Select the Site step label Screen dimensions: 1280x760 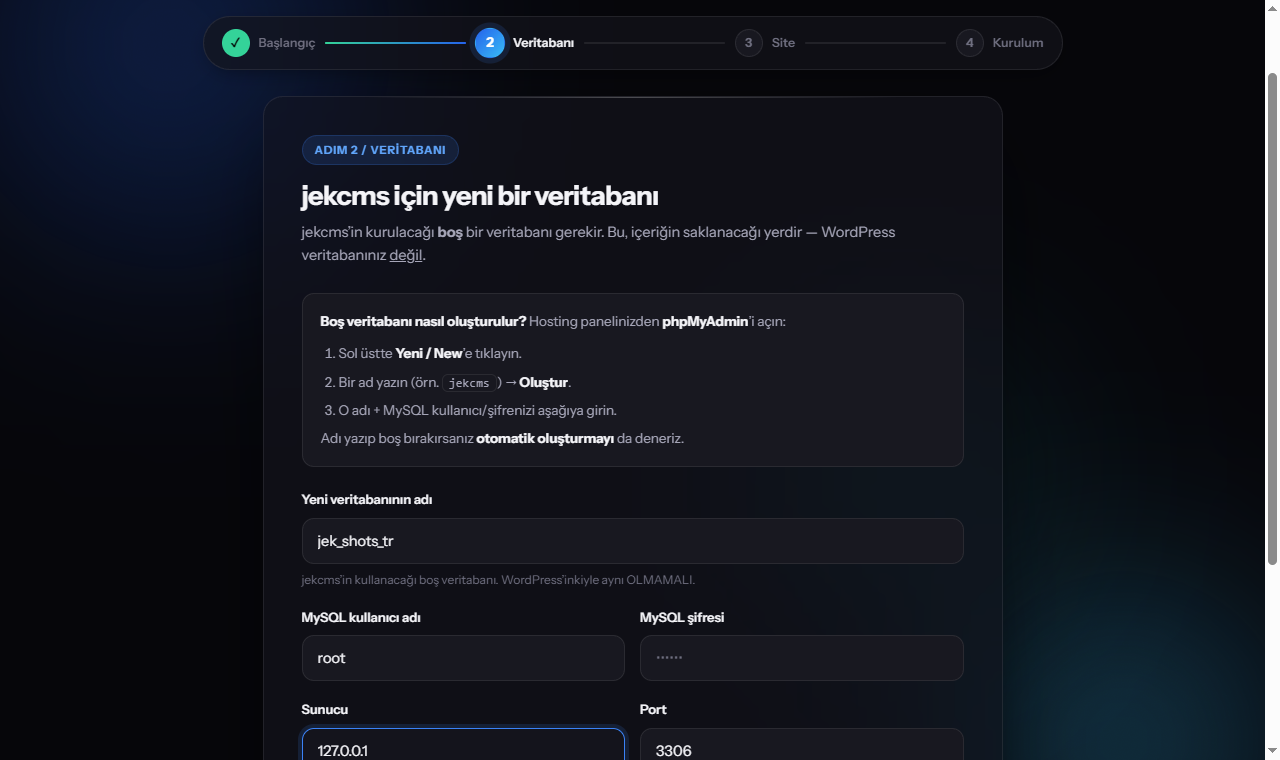coord(783,43)
